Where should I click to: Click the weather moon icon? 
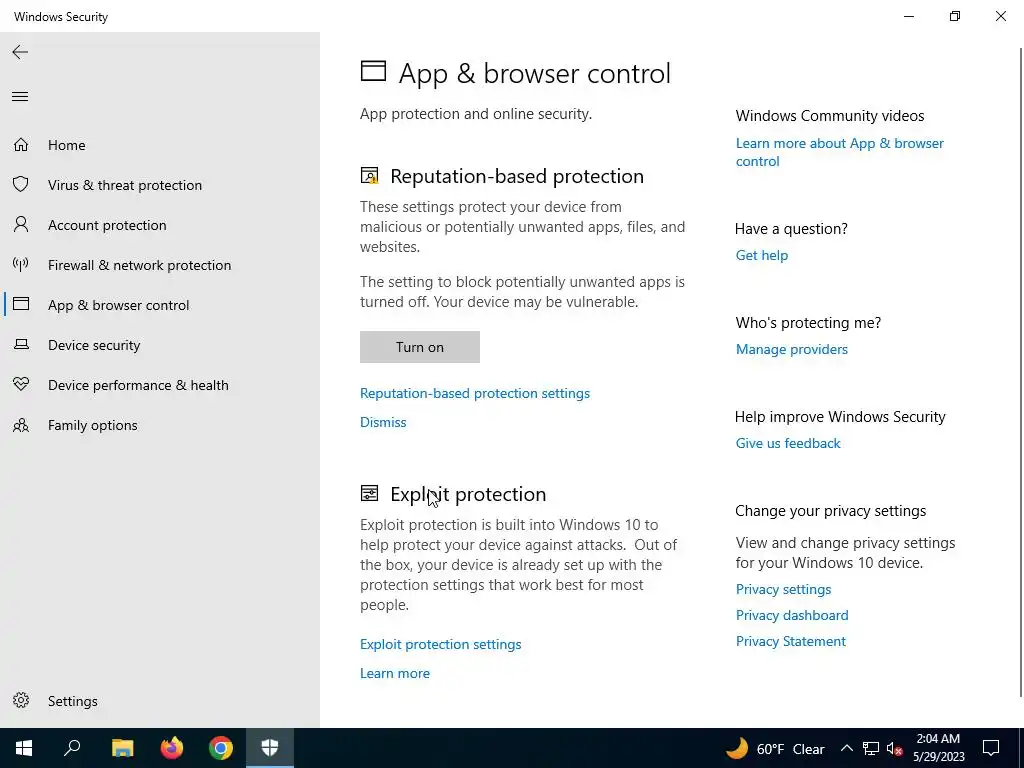tap(737, 748)
